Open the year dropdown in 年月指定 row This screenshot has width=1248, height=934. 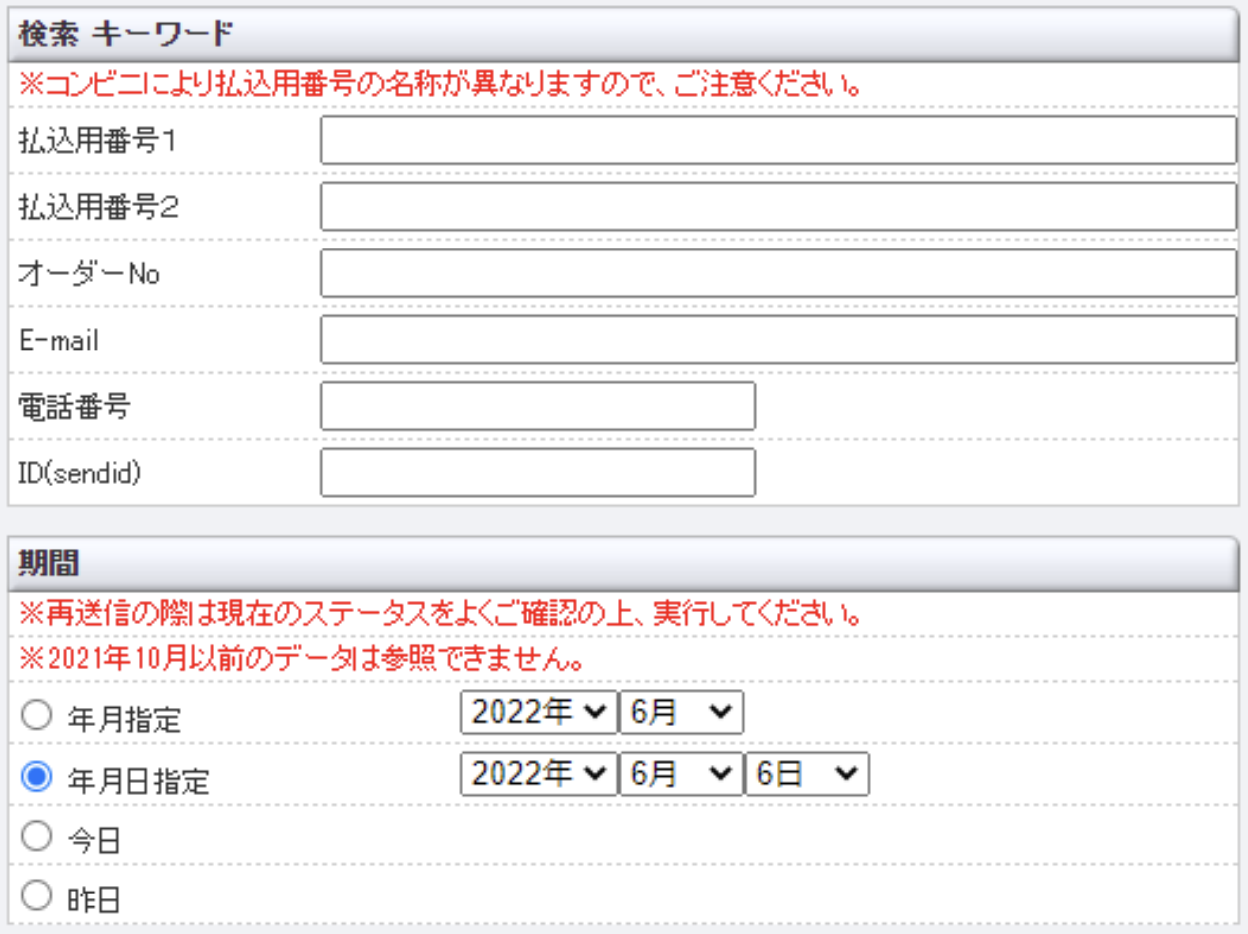539,712
